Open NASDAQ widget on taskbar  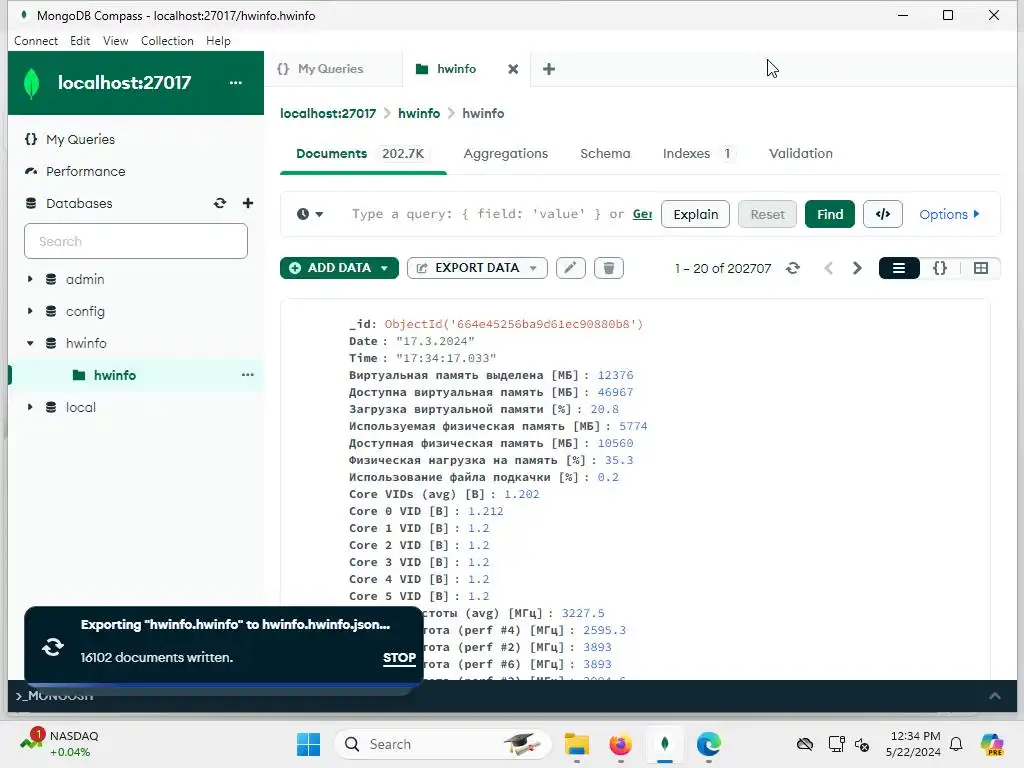59,744
